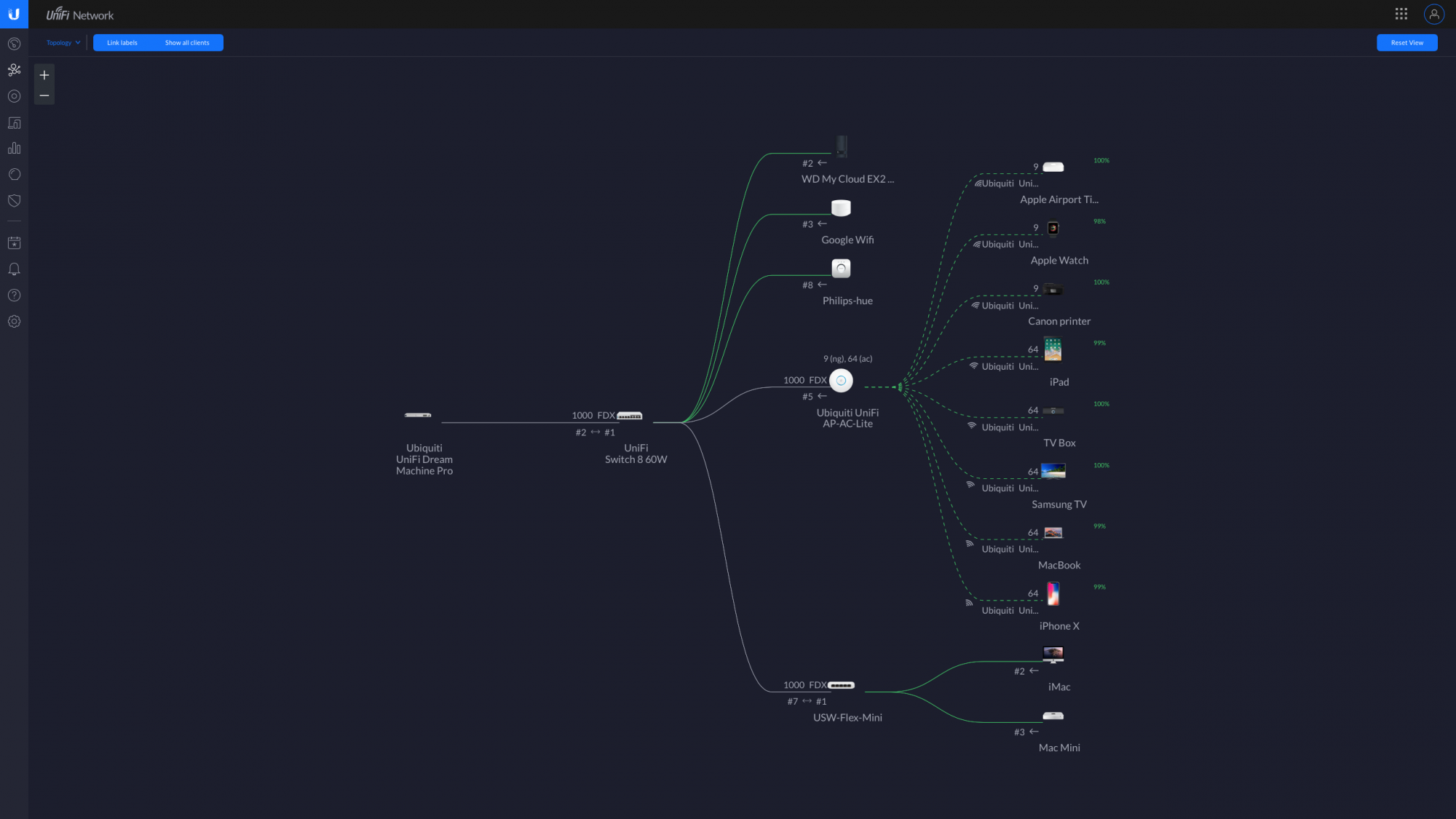Select the MacBook client icon
The width and height of the screenshot is (1456, 819).
[1053, 533]
